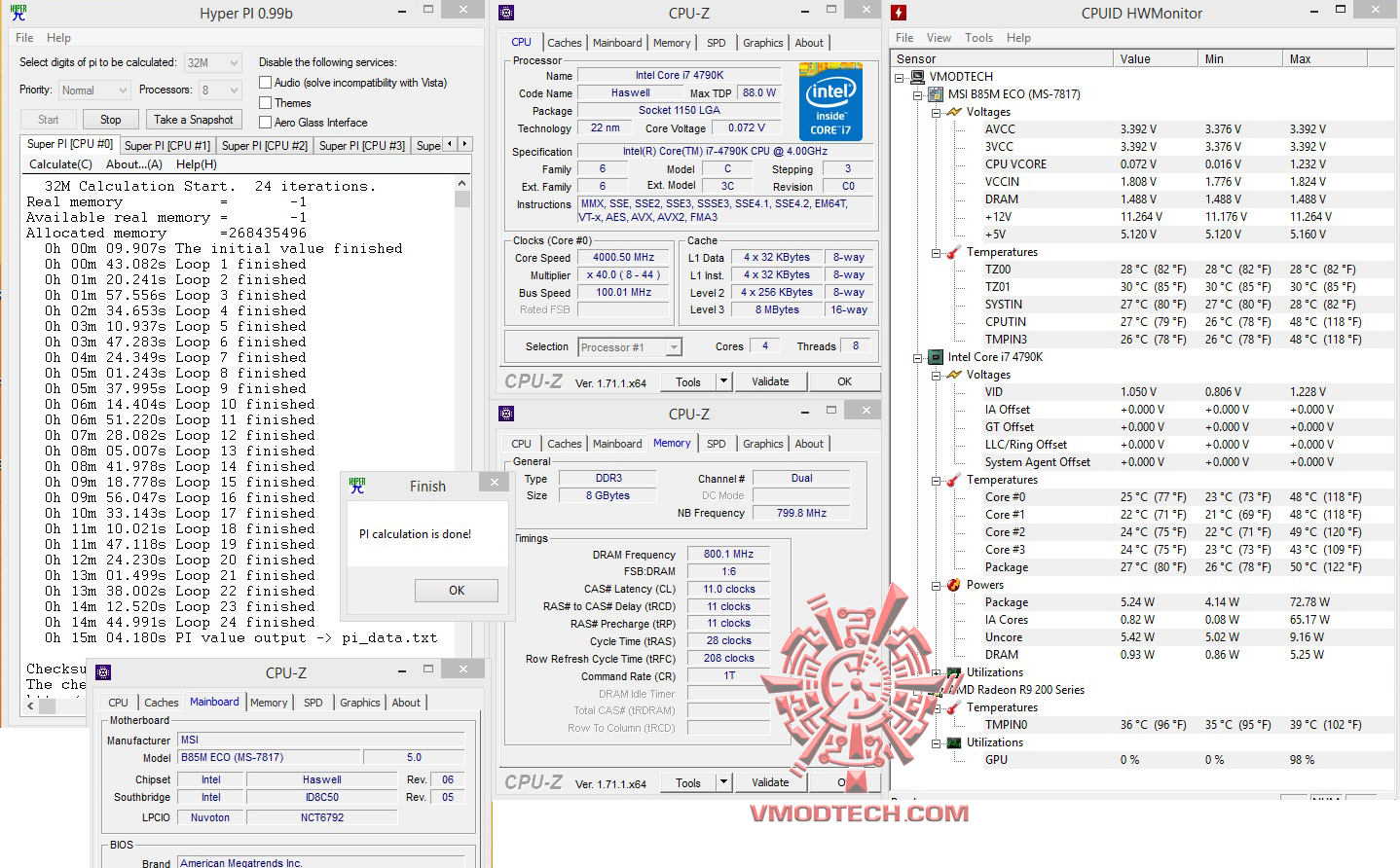1400x868 pixels.
Task: Click the left arrow of Super PI horizontal scrollbar
Action: [x=30, y=706]
